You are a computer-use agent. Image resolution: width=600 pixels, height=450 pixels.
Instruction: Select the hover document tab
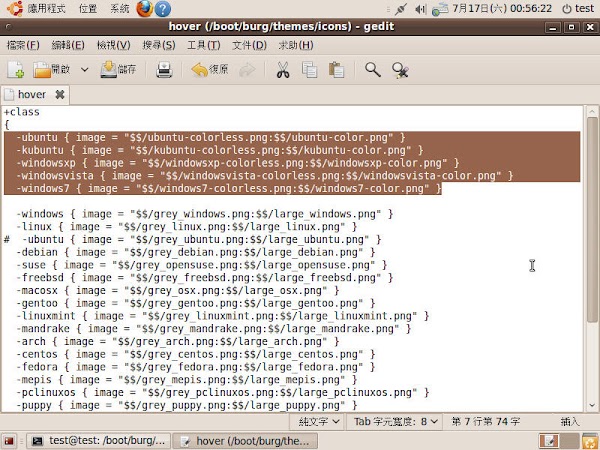tap(32, 95)
